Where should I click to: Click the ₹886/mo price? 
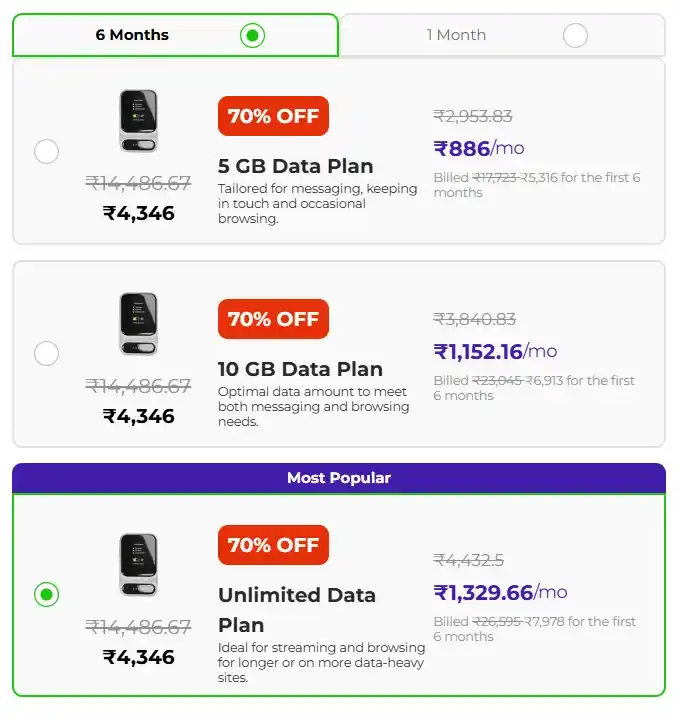coord(478,149)
